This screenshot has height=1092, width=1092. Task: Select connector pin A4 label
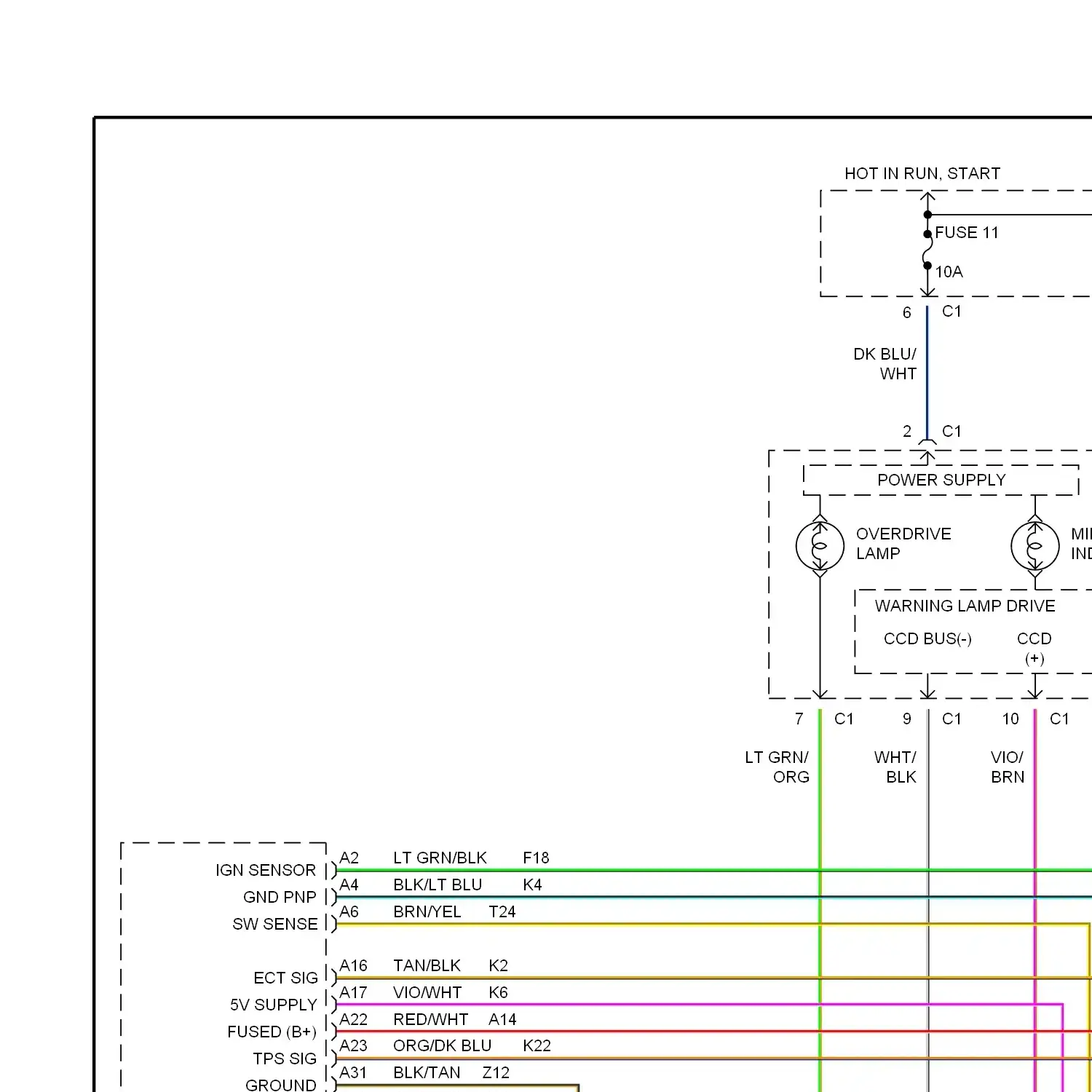(x=349, y=885)
